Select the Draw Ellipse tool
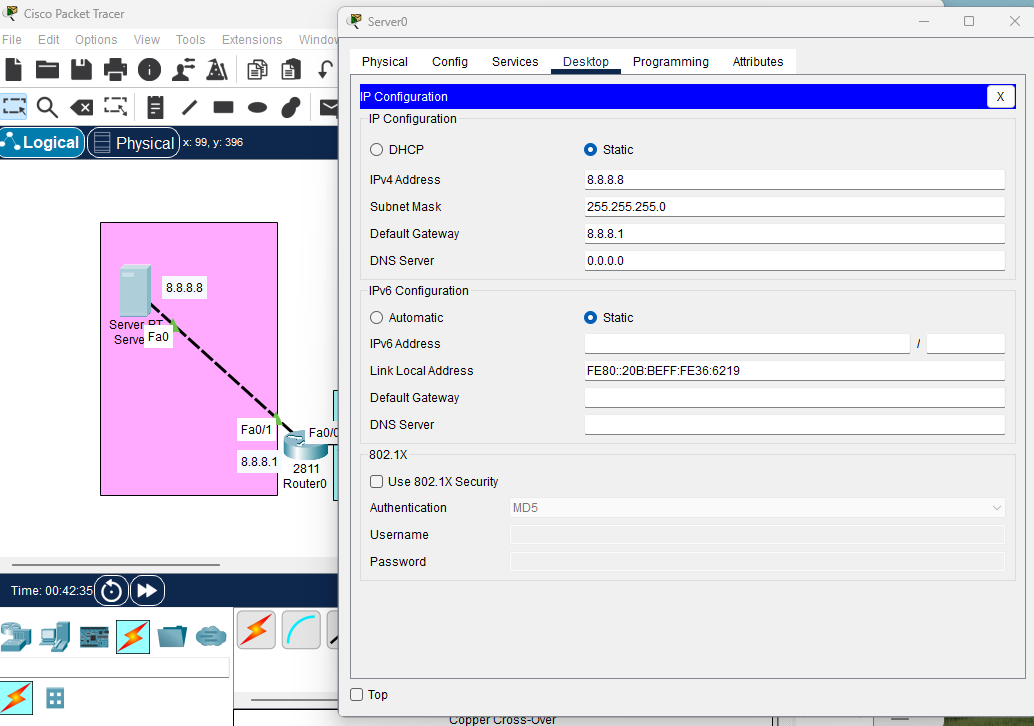Viewport: 1034px width, 726px height. tap(257, 107)
